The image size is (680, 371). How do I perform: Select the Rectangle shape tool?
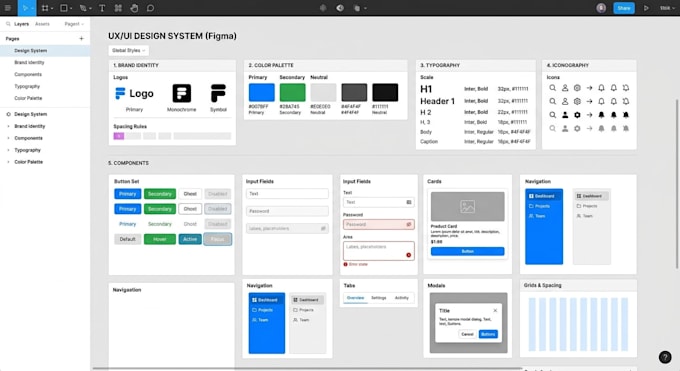(x=64, y=8)
